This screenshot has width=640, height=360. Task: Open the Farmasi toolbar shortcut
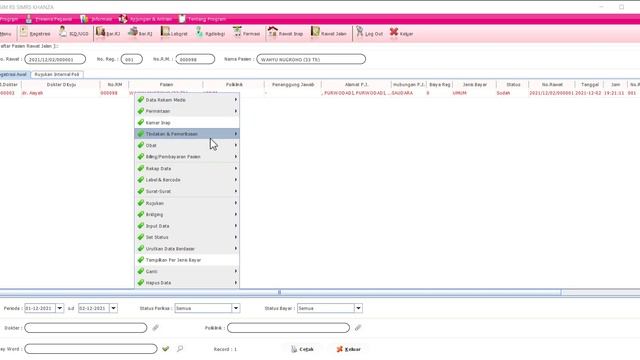pos(246,33)
